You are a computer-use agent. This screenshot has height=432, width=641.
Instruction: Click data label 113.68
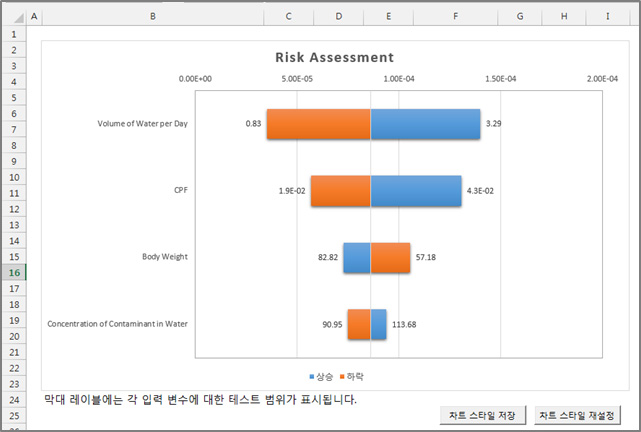(x=404, y=325)
